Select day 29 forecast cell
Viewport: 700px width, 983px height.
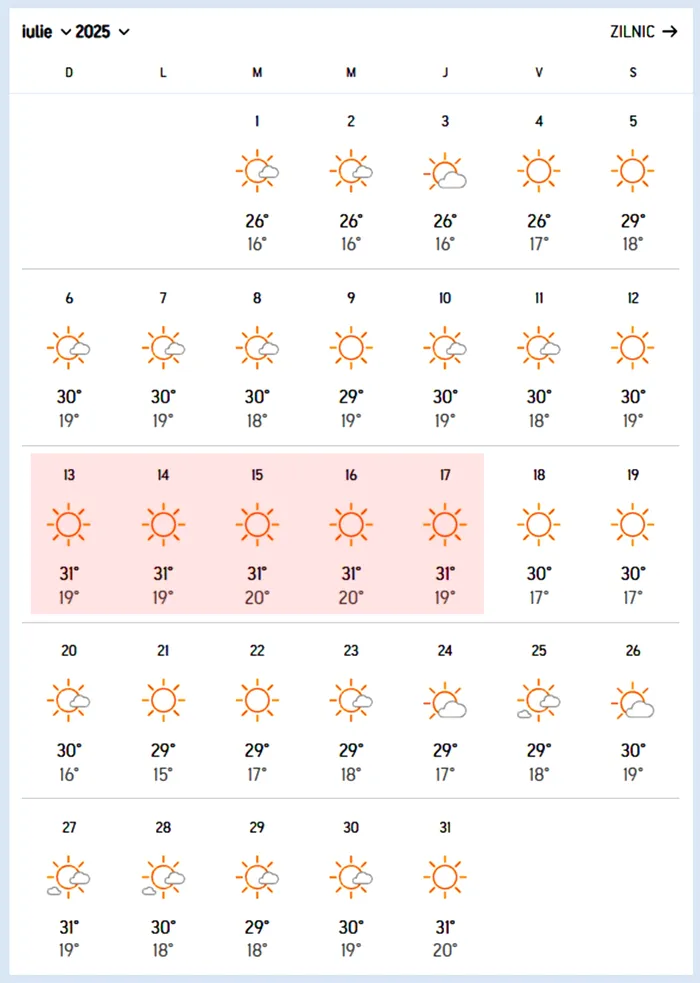coord(257,888)
